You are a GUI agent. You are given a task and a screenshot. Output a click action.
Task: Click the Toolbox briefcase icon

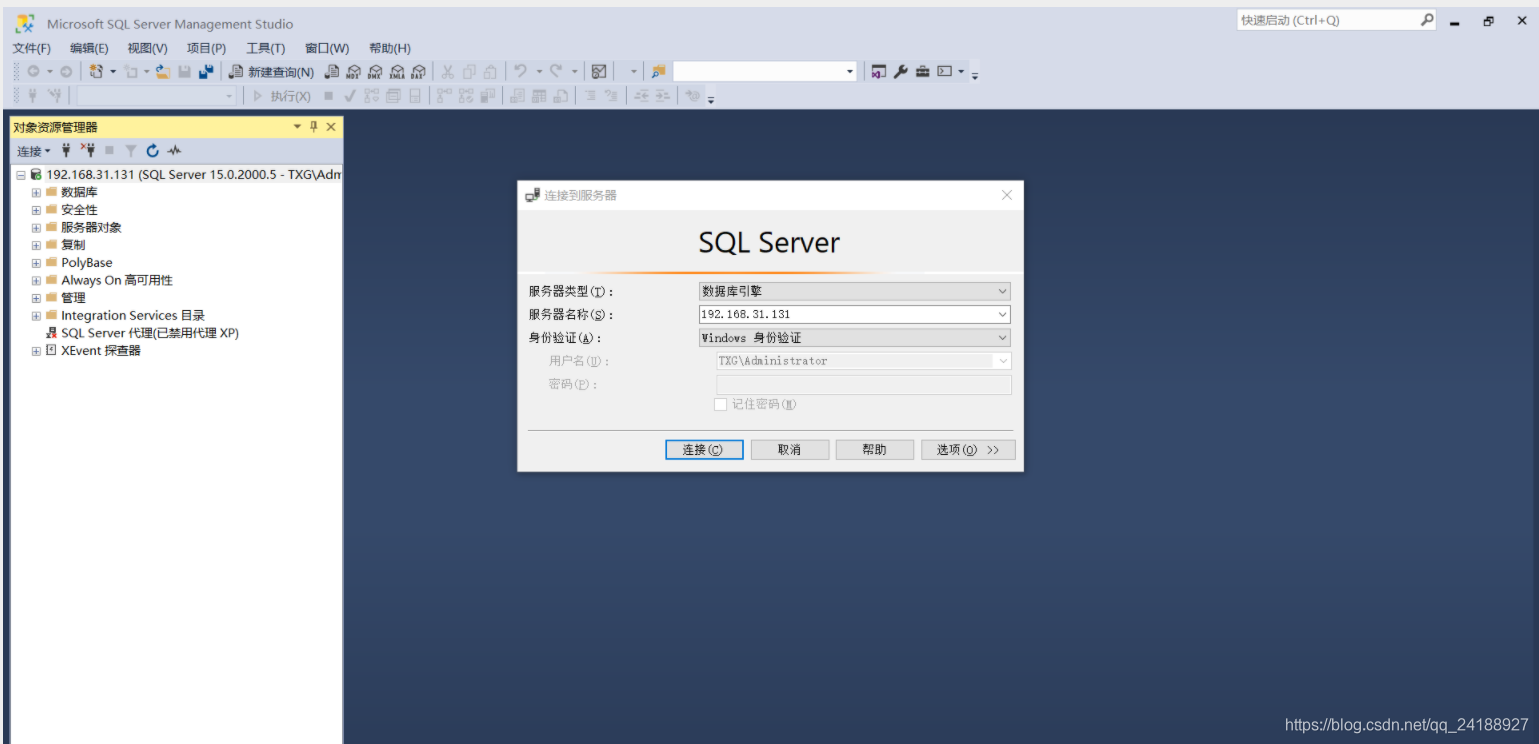(922, 72)
